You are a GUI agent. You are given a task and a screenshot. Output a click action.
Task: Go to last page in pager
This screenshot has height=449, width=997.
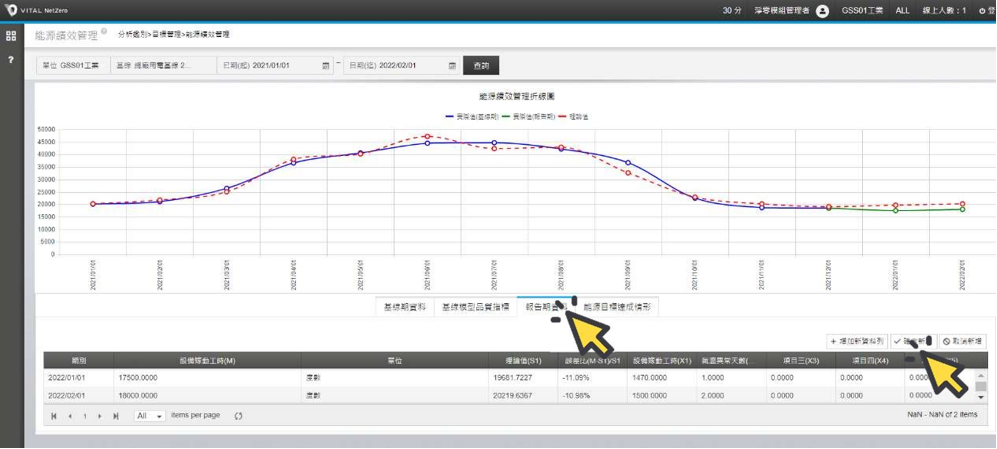pos(116,416)
